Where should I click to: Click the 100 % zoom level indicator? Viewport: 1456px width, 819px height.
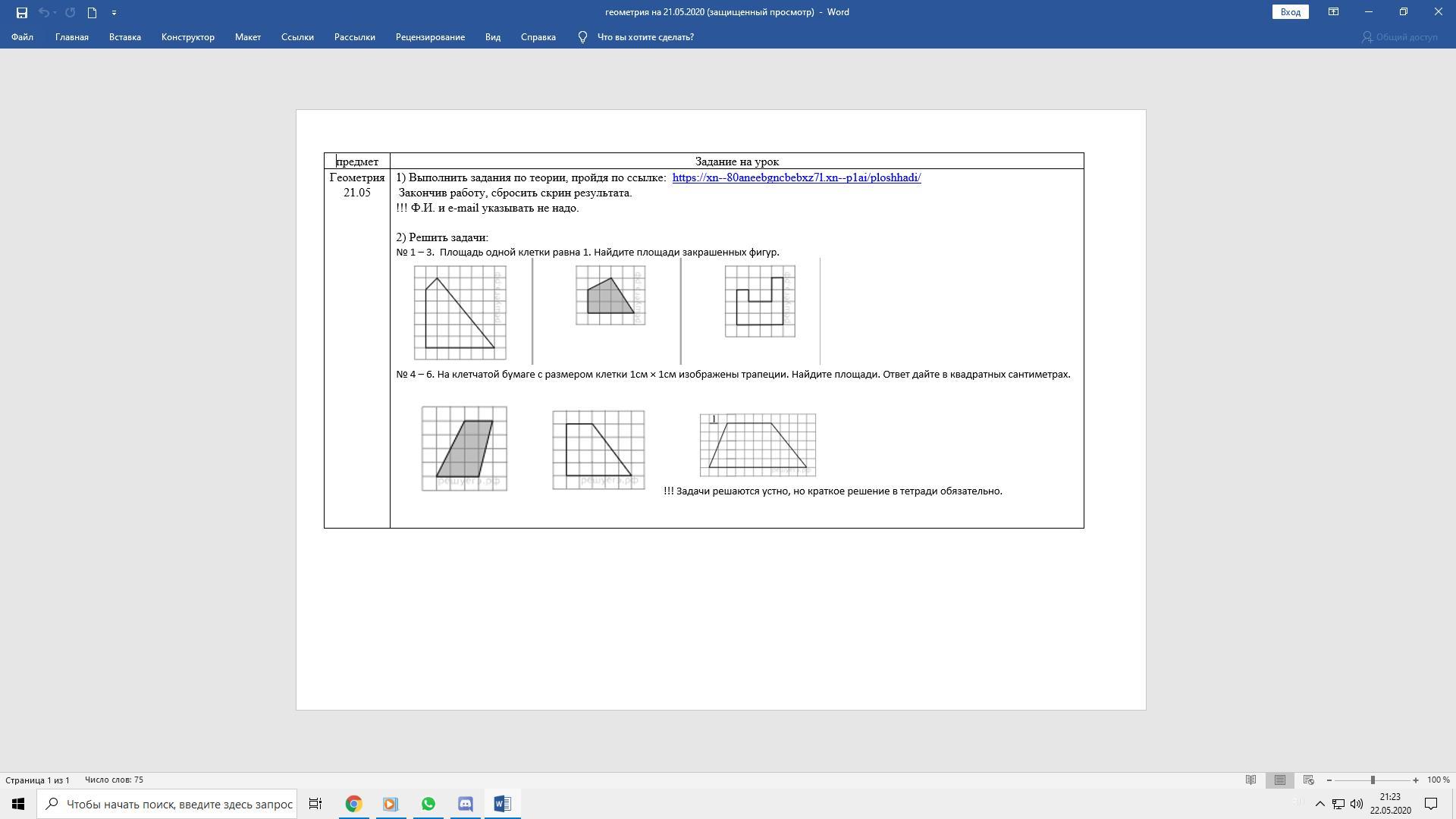click(1438, 780)
